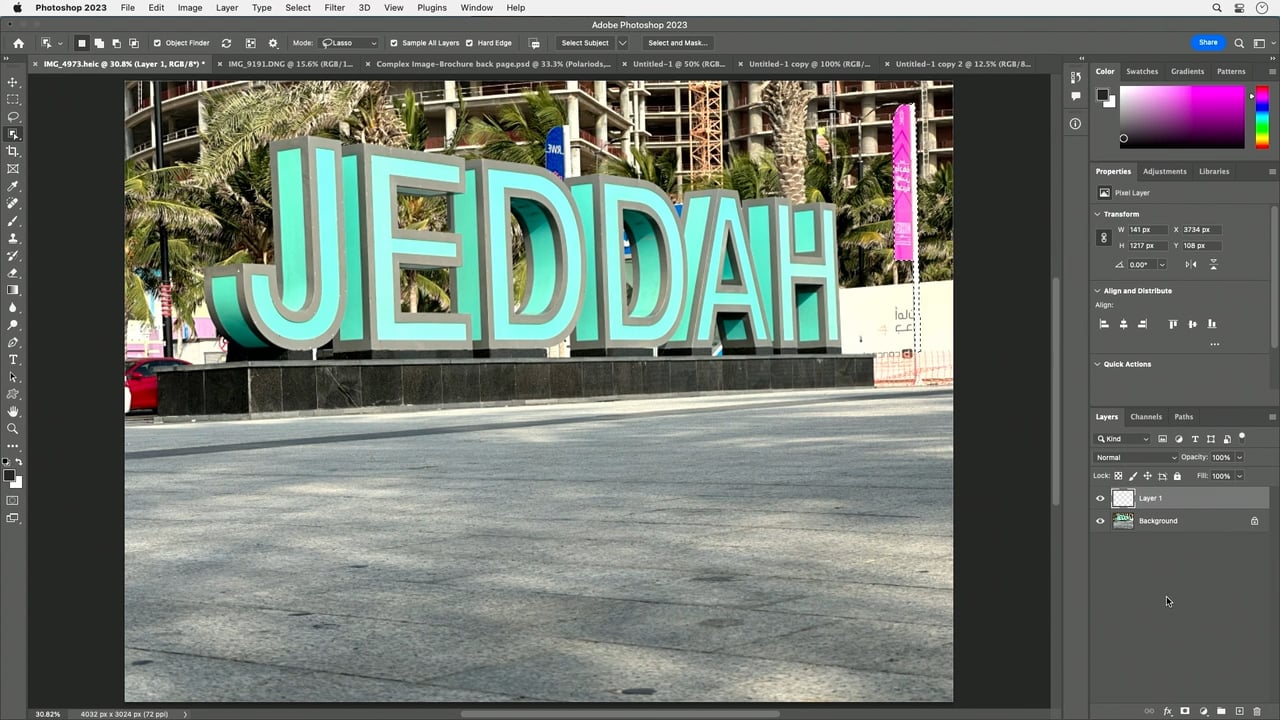Delete layer with the trash icon
Screen dimensions: 1280x720
point(1257,711)
